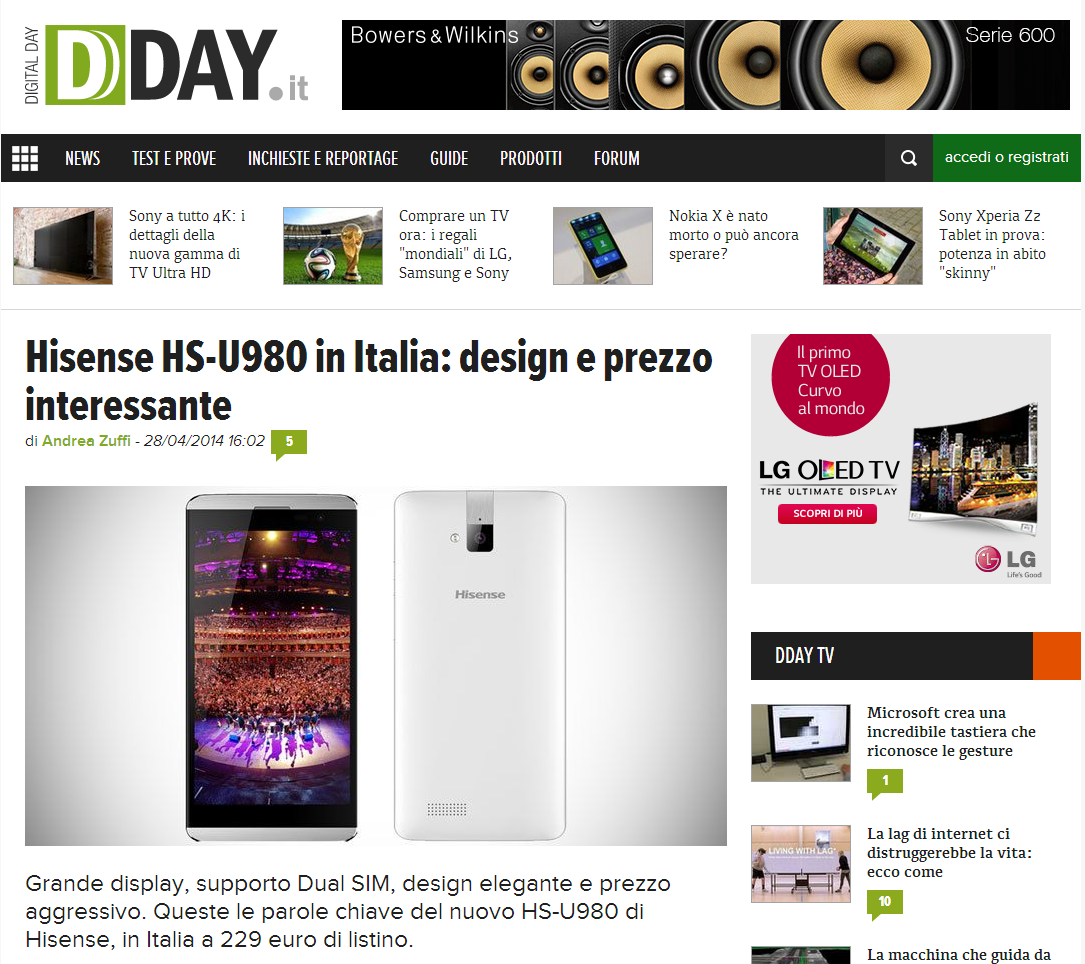Open the article's green comment bubble 5
The image size is (1085, 964).
point(289,444)
